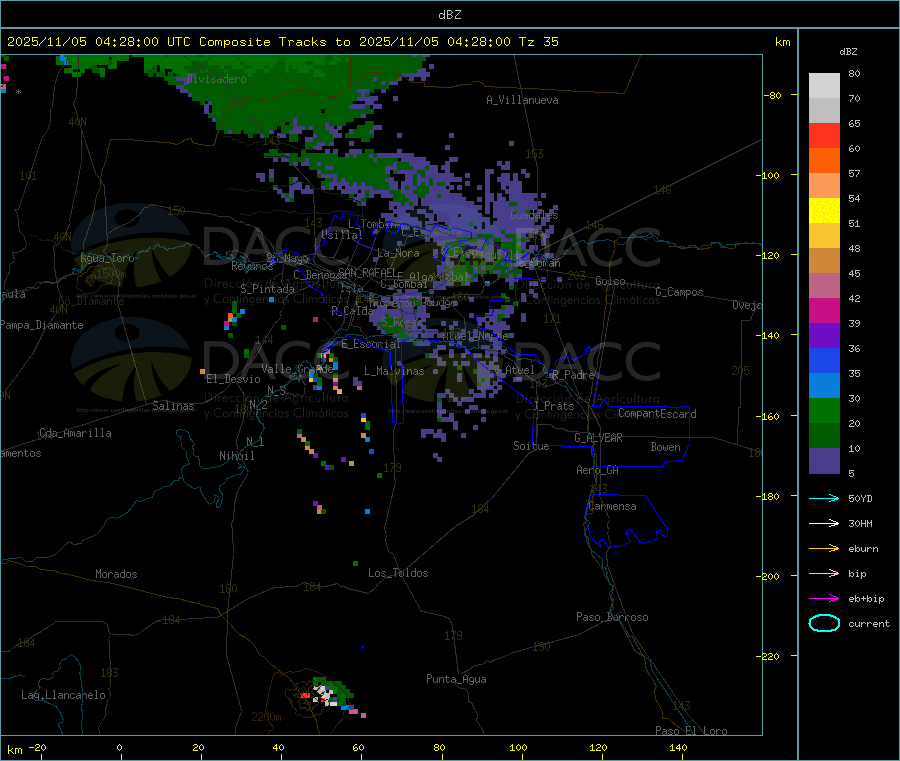Click the 'Aero_GA' map label
The image size is (900, 761).
pyautogui.click(x=597, y=470)
